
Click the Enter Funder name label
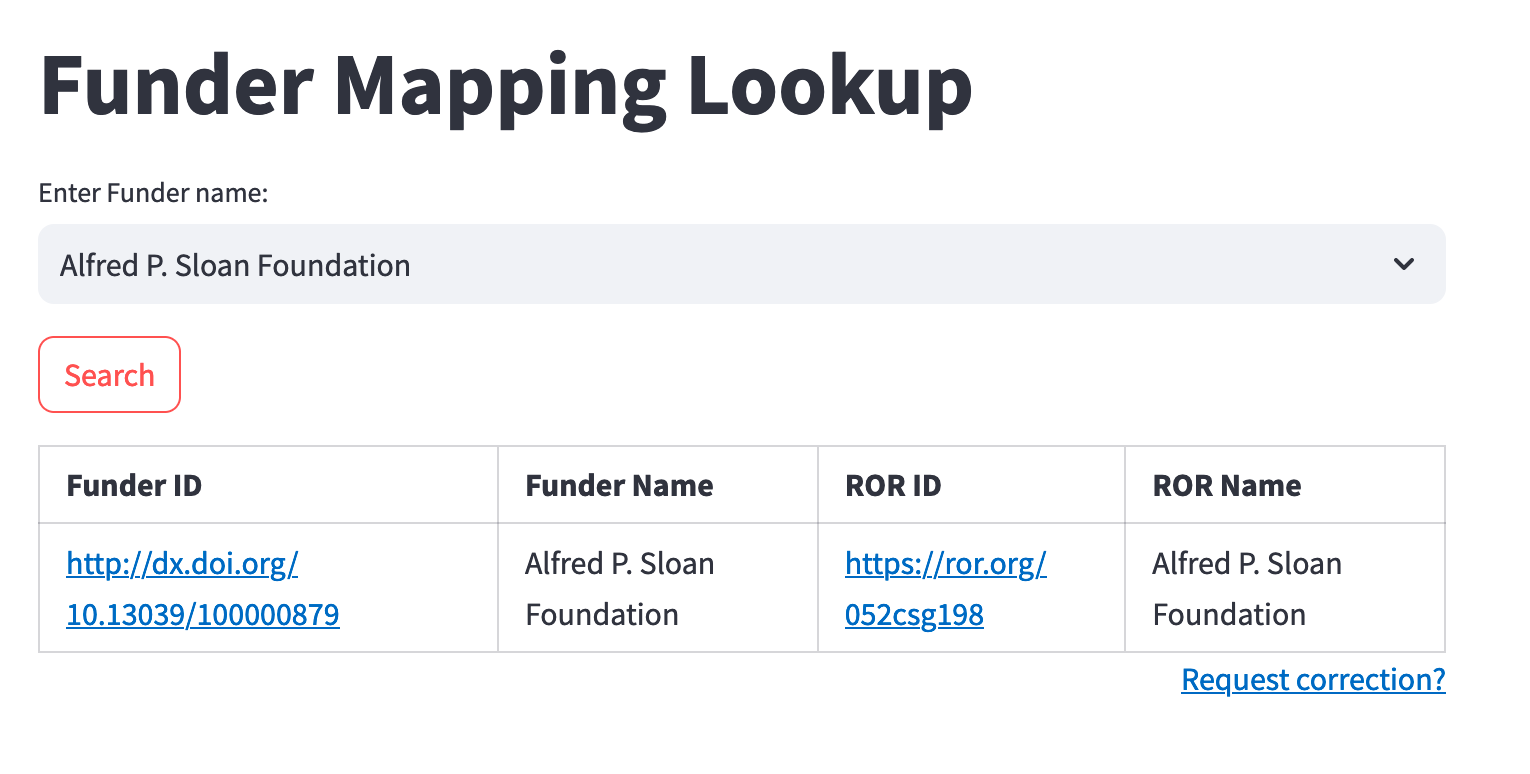point(153,193)
